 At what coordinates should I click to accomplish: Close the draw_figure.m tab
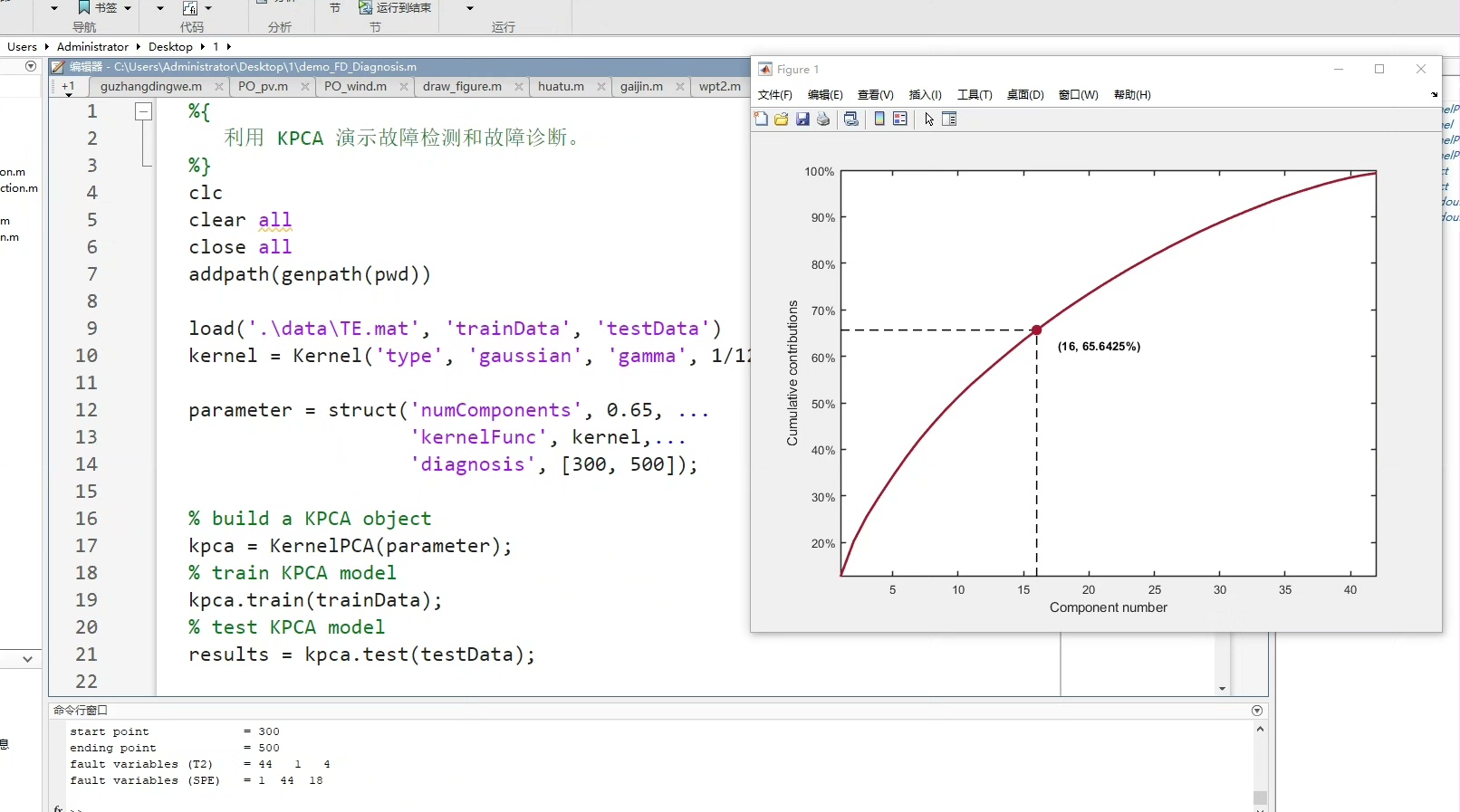[519, 87]
